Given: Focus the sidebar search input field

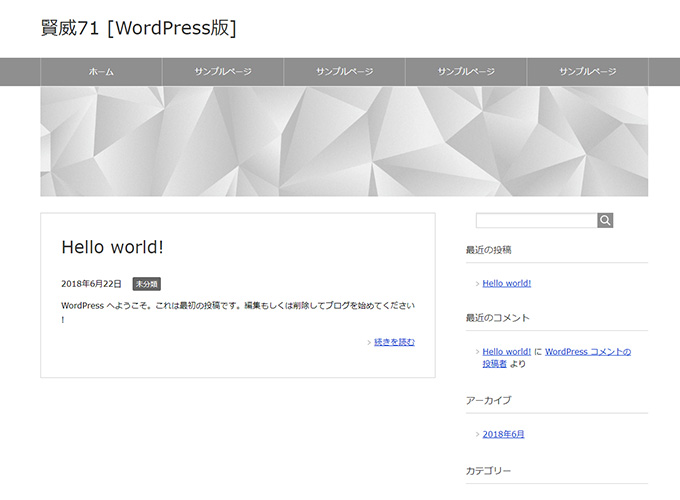Looking at the screenshot, I should (x=536, y=220).
